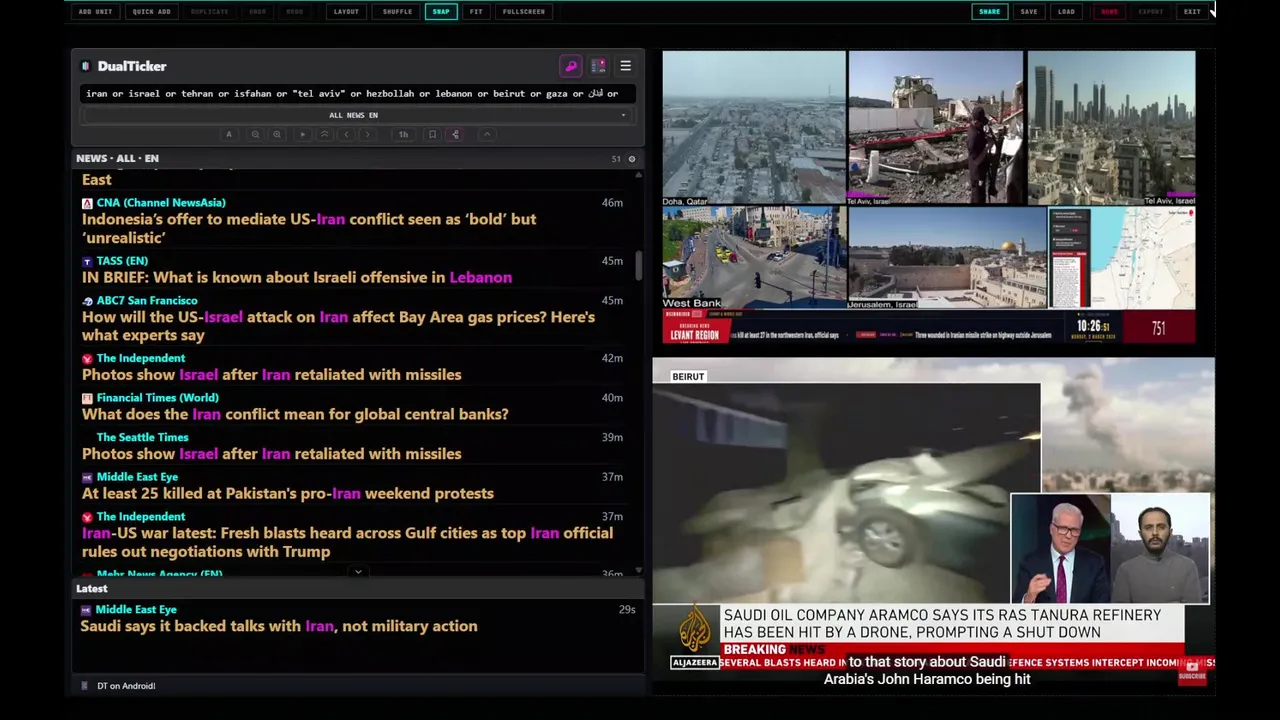Click the 1h time range button
The height and width of the screenshot is (720, 1280).
pos(403,134)
